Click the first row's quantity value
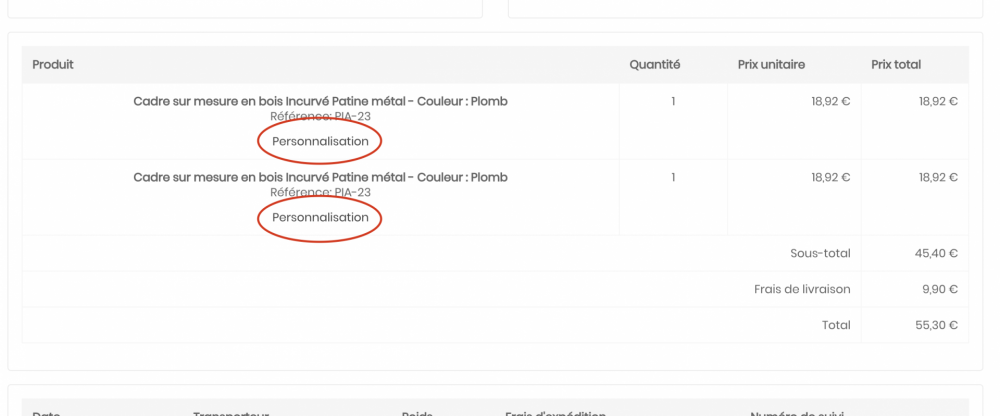Viewport: 1000px width, 416px height. [673, 101]
